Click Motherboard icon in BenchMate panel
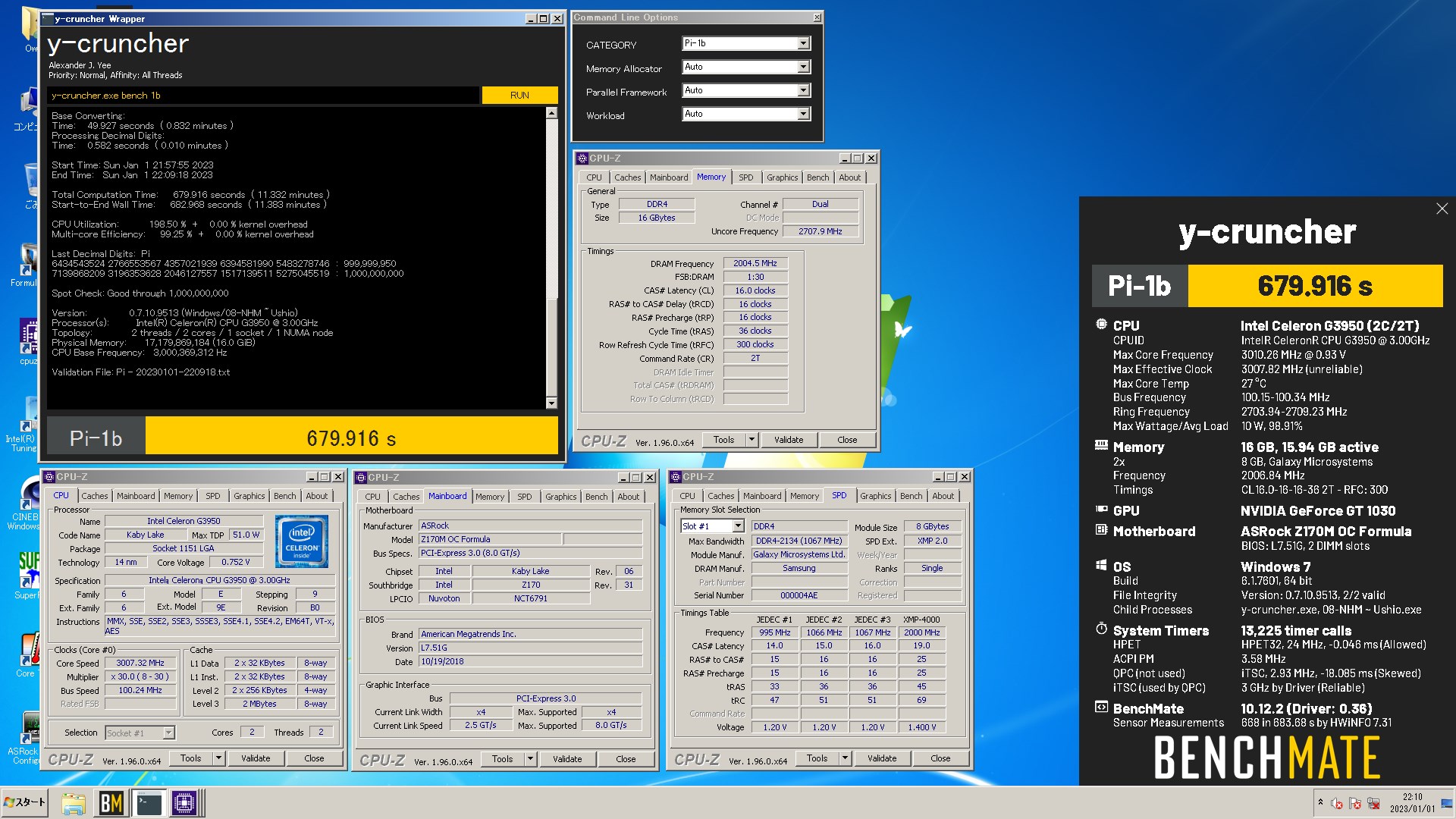The image size is (1456, 819). point(1101,530)
